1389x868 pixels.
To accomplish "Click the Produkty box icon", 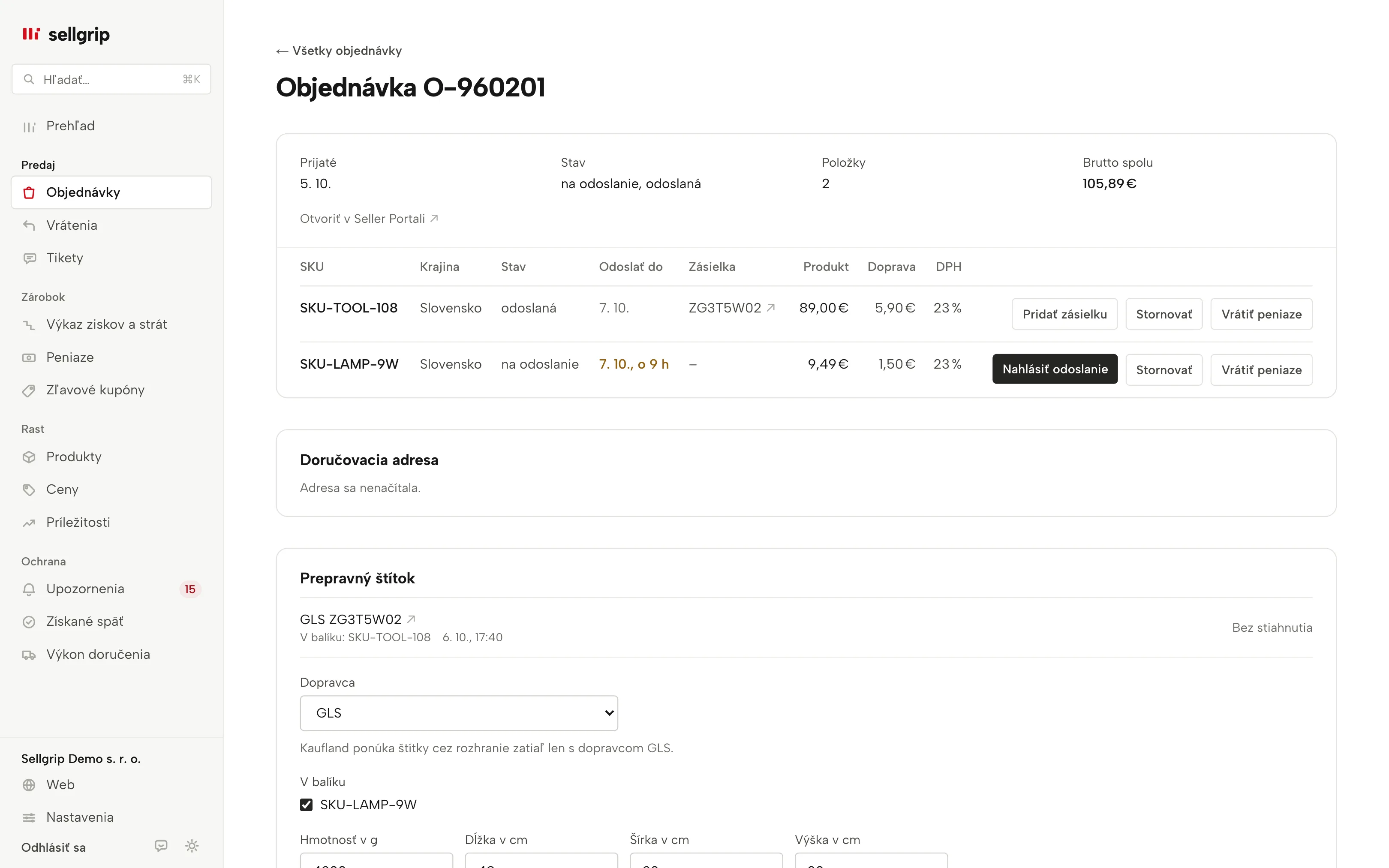I will coord(29,457).
